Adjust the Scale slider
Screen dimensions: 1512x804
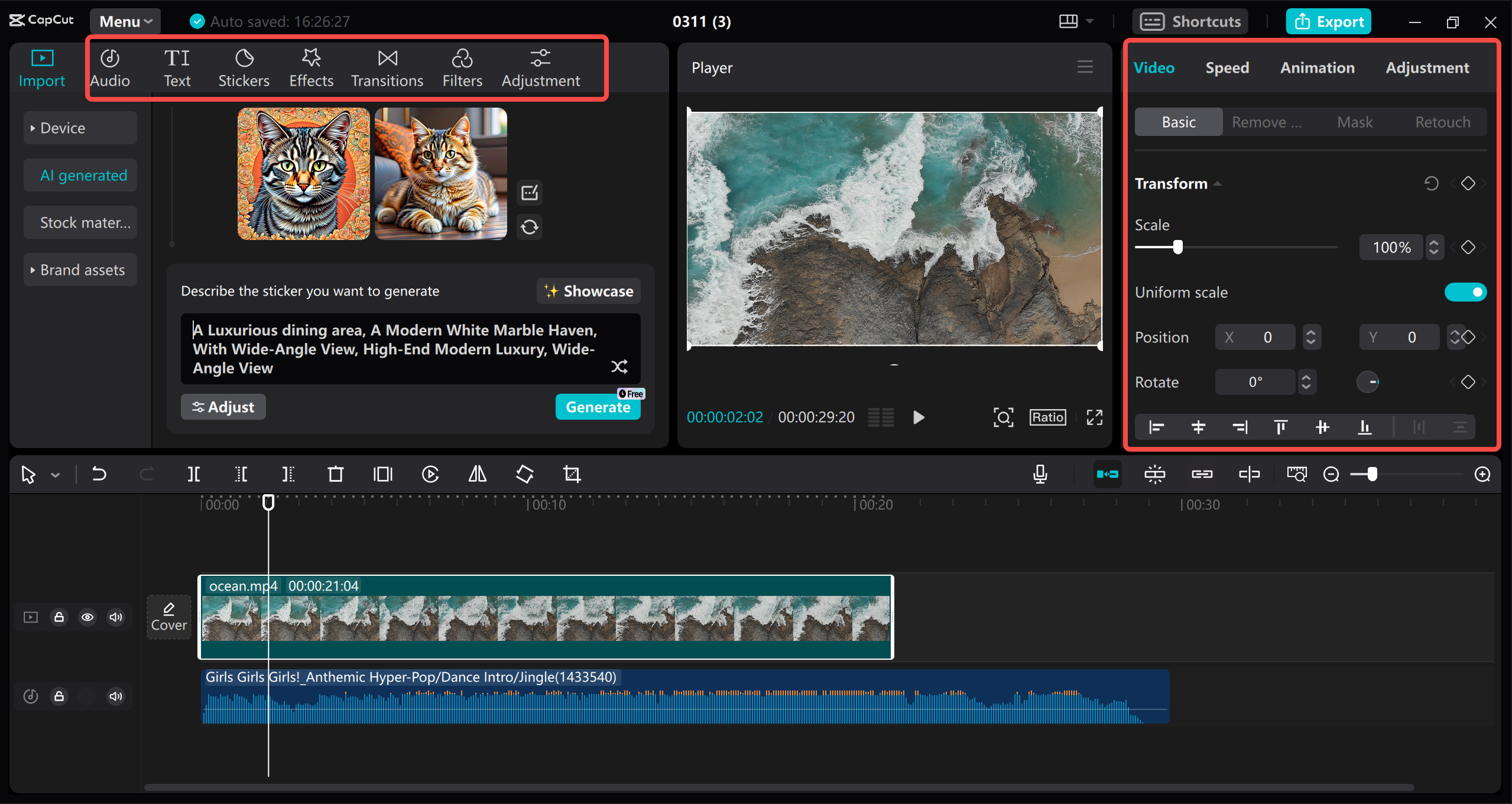point(1177,247)
